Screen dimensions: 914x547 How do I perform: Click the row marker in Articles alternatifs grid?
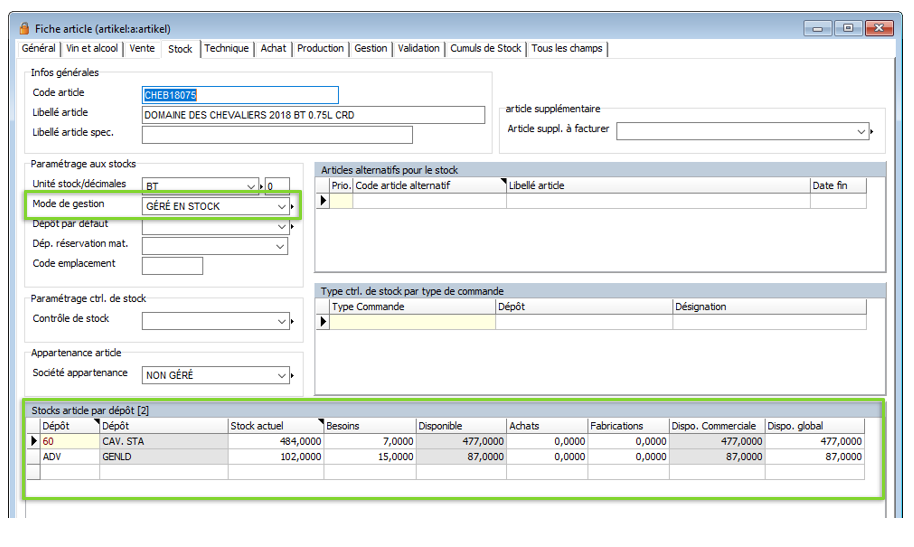pos(322,201)
